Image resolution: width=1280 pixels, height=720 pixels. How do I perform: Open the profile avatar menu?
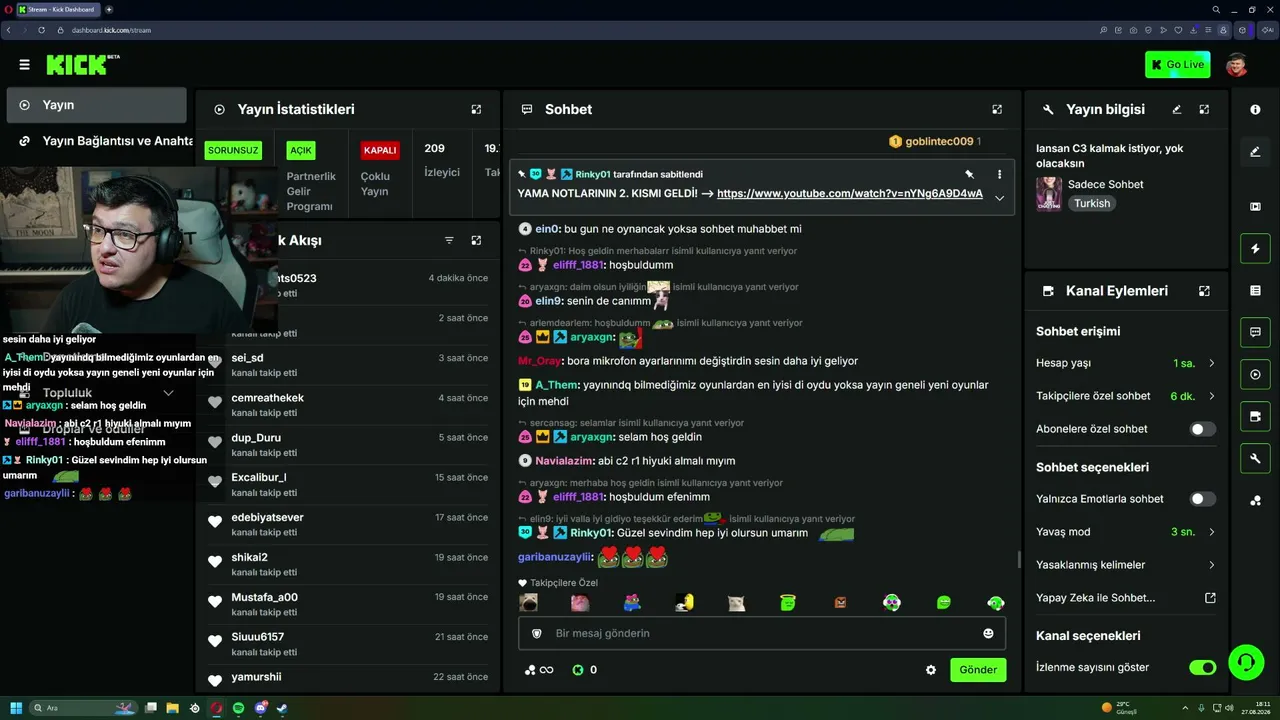[x=1237, y=65]
